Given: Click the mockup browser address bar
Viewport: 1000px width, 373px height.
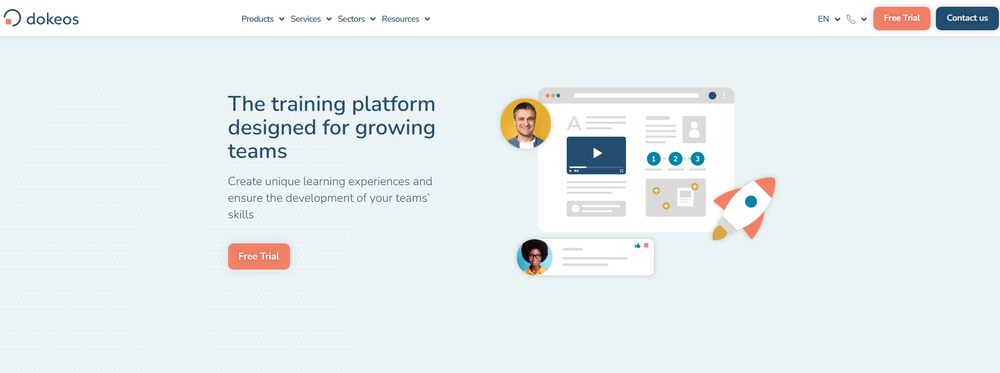Looking at the screenshot, I should click(x=636, y=96).
